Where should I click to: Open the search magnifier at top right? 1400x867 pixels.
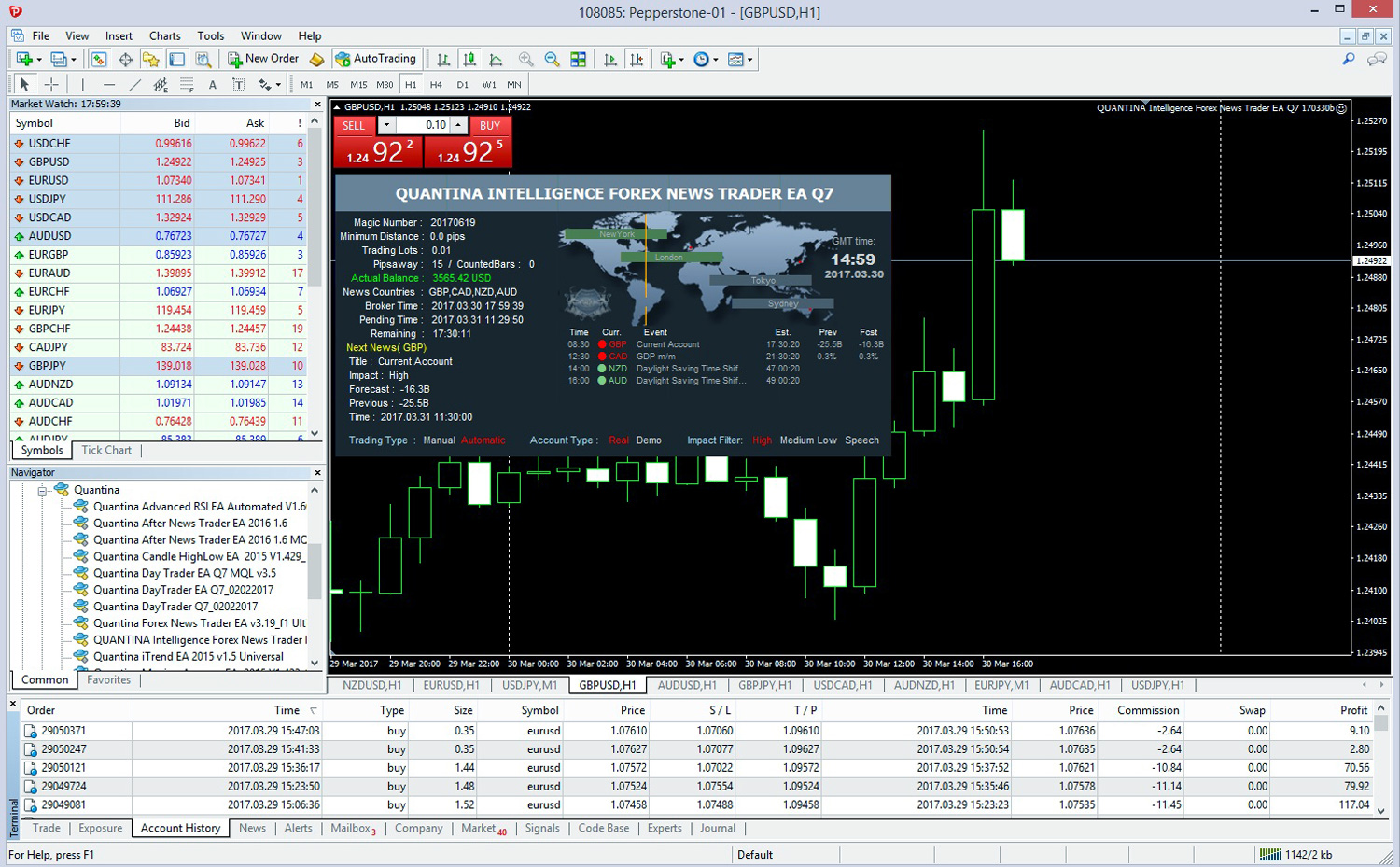(x=1349, y=59)
